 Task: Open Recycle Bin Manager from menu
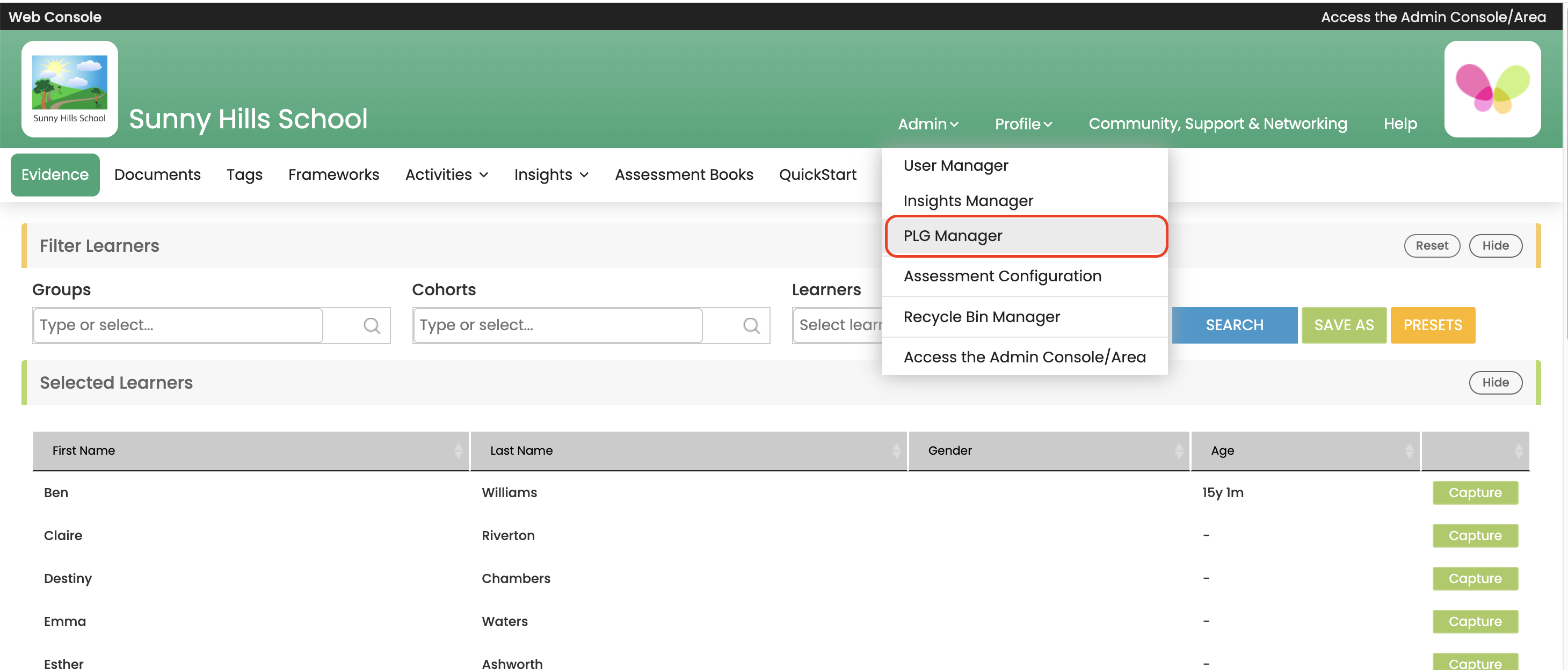click(x=981, y=317)
